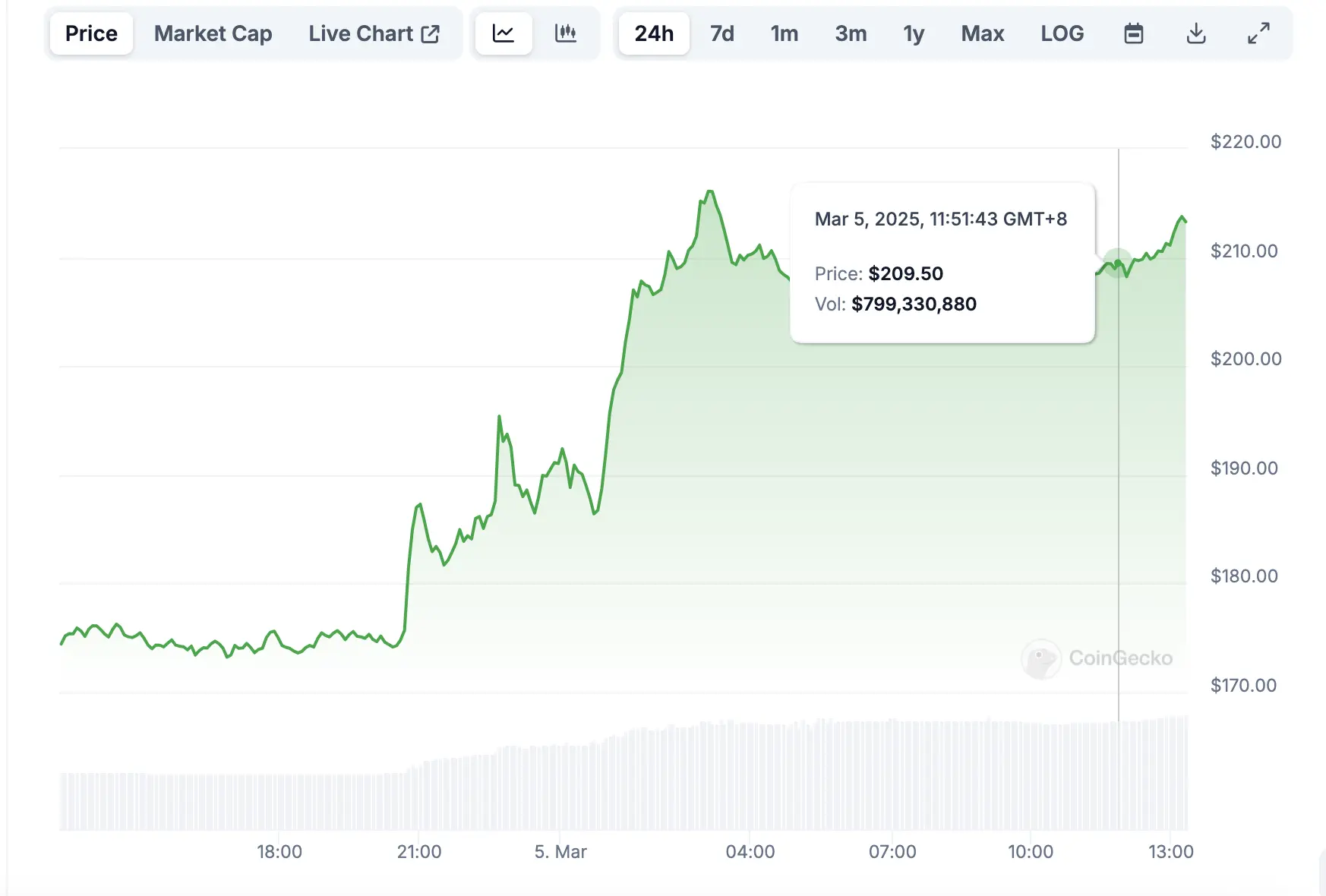This screenshot has height=896, width=1326.
Task: Toggle the LOG scale option
Action: tap(1062, 33)
